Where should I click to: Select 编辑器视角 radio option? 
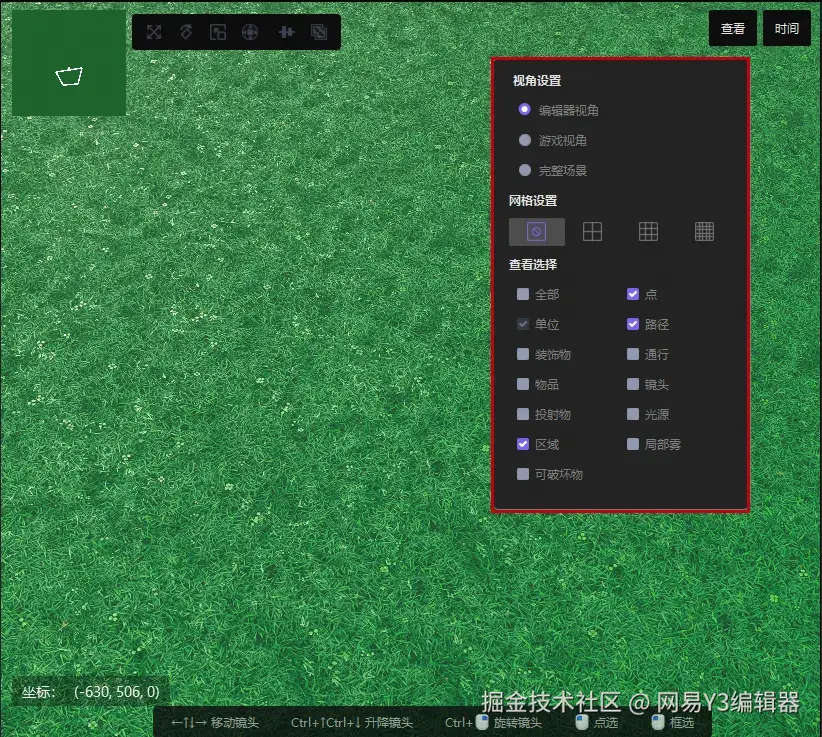(x=524, y=110)
